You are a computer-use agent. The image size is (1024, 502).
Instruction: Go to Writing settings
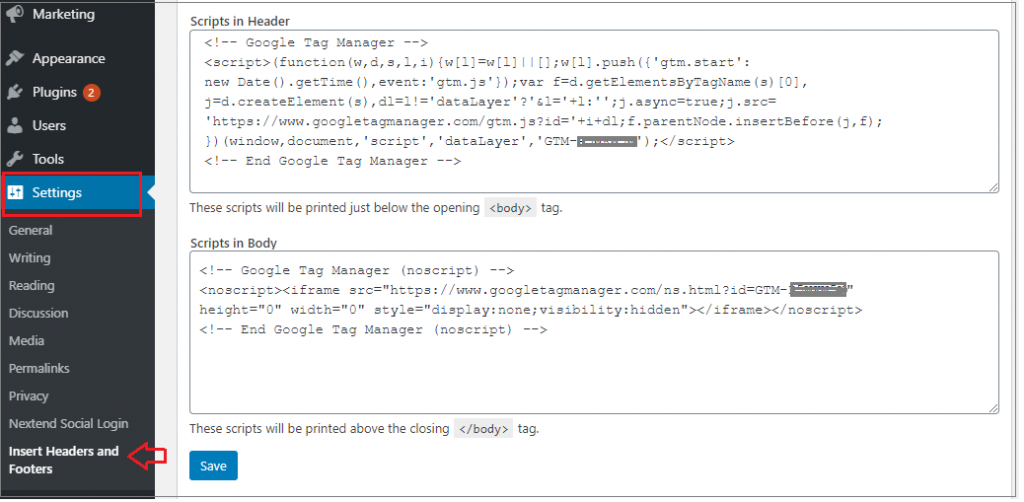coord(29,258)
